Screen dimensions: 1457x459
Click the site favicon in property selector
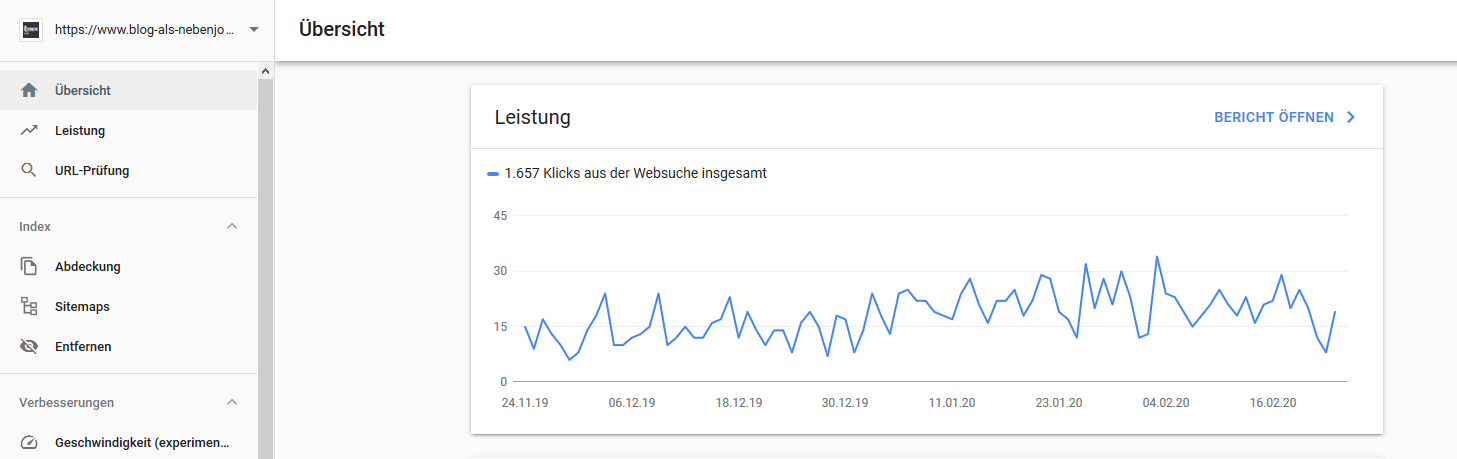[30, 29]
